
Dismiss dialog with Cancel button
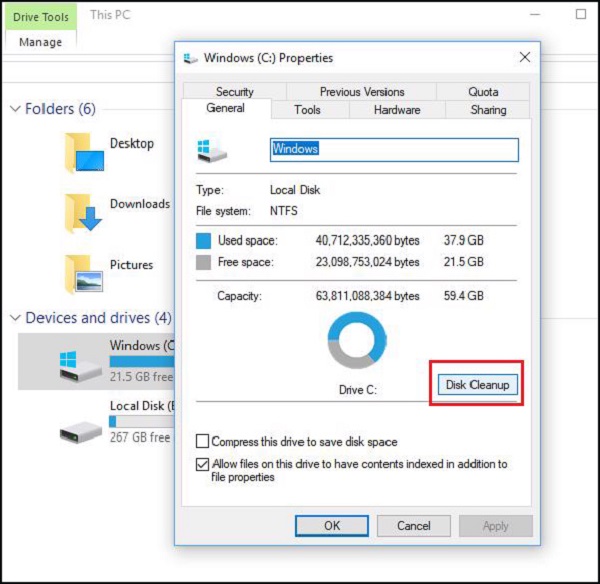click(x=414, y=525)
